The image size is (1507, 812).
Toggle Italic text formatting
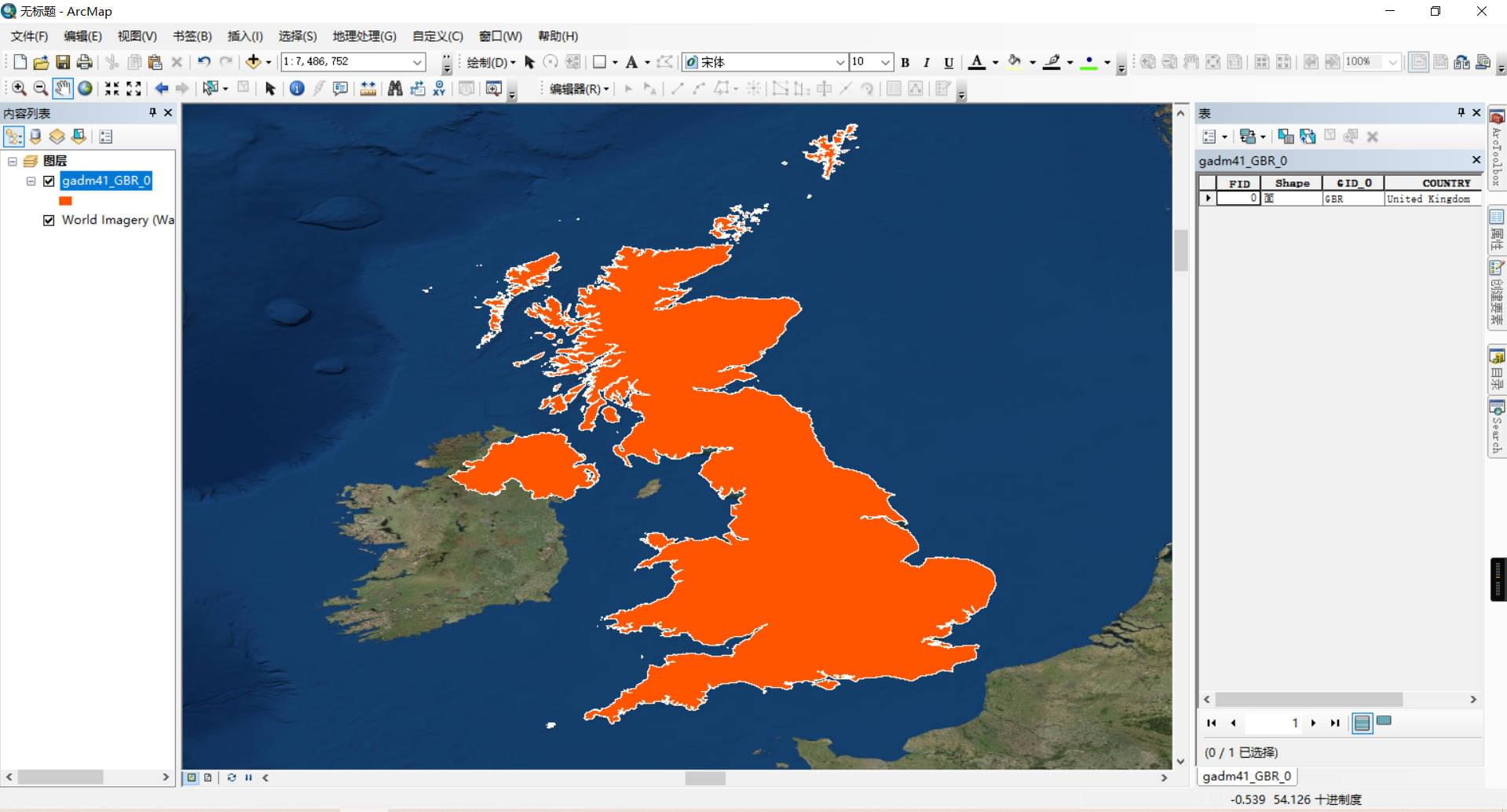927,63
